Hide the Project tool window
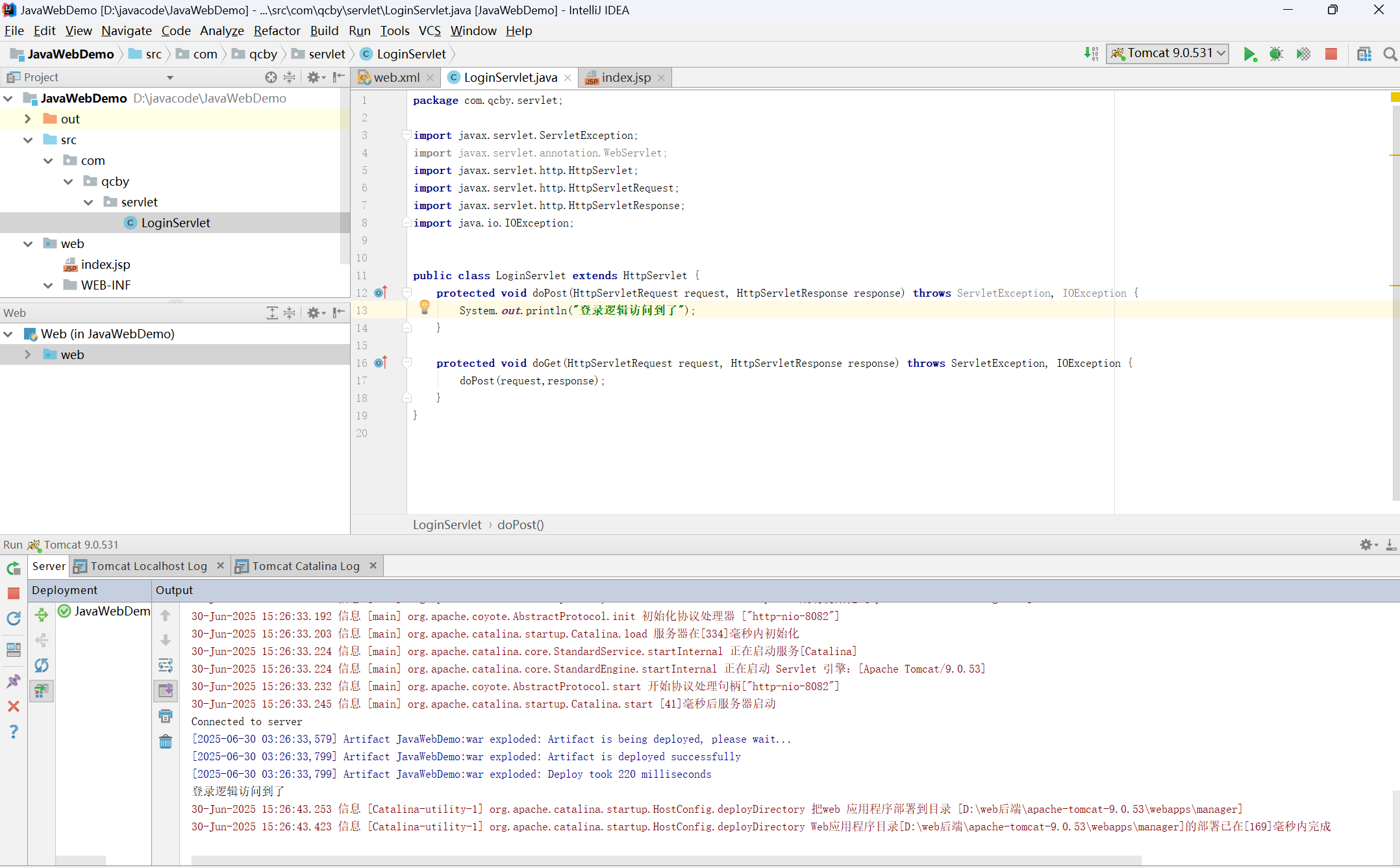The image size is (1400, 868). click(x=338, y=77)
